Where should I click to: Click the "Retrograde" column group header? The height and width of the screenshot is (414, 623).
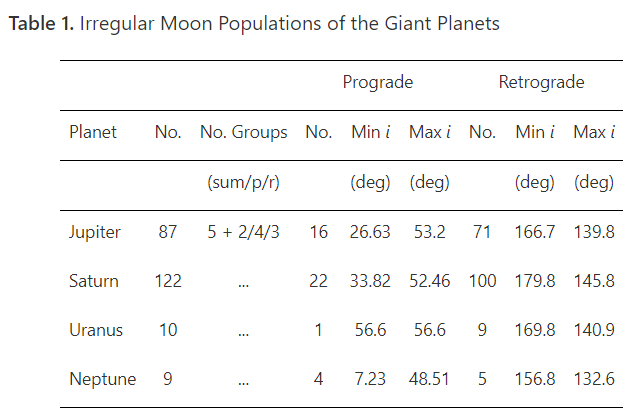point(541,83)
